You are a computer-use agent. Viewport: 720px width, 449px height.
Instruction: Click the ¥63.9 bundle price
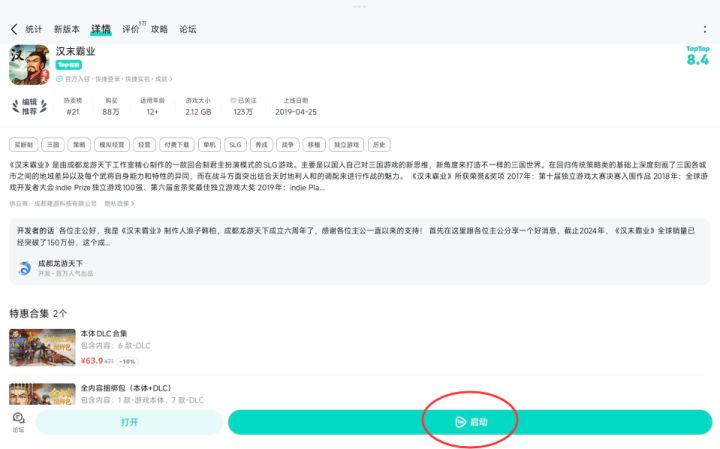(91, 361)
